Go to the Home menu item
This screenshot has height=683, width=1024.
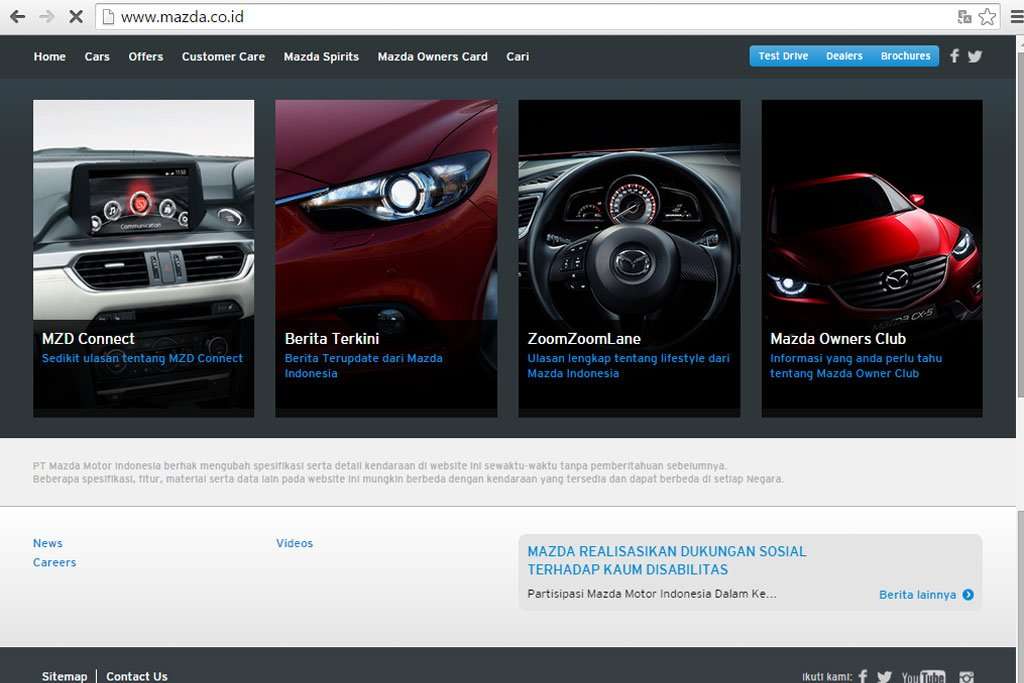(50, 57)
